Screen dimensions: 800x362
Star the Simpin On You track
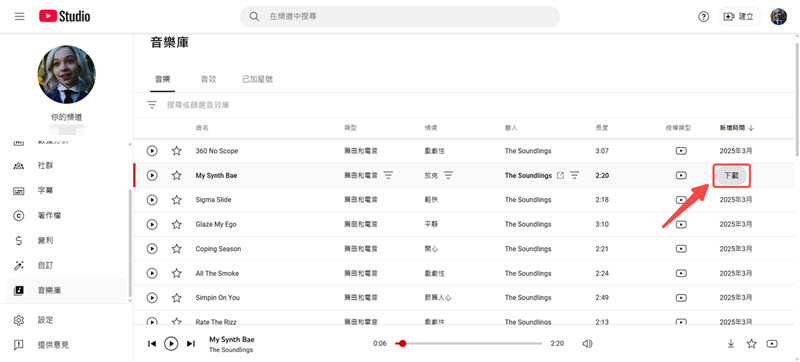tap(177, 298)
